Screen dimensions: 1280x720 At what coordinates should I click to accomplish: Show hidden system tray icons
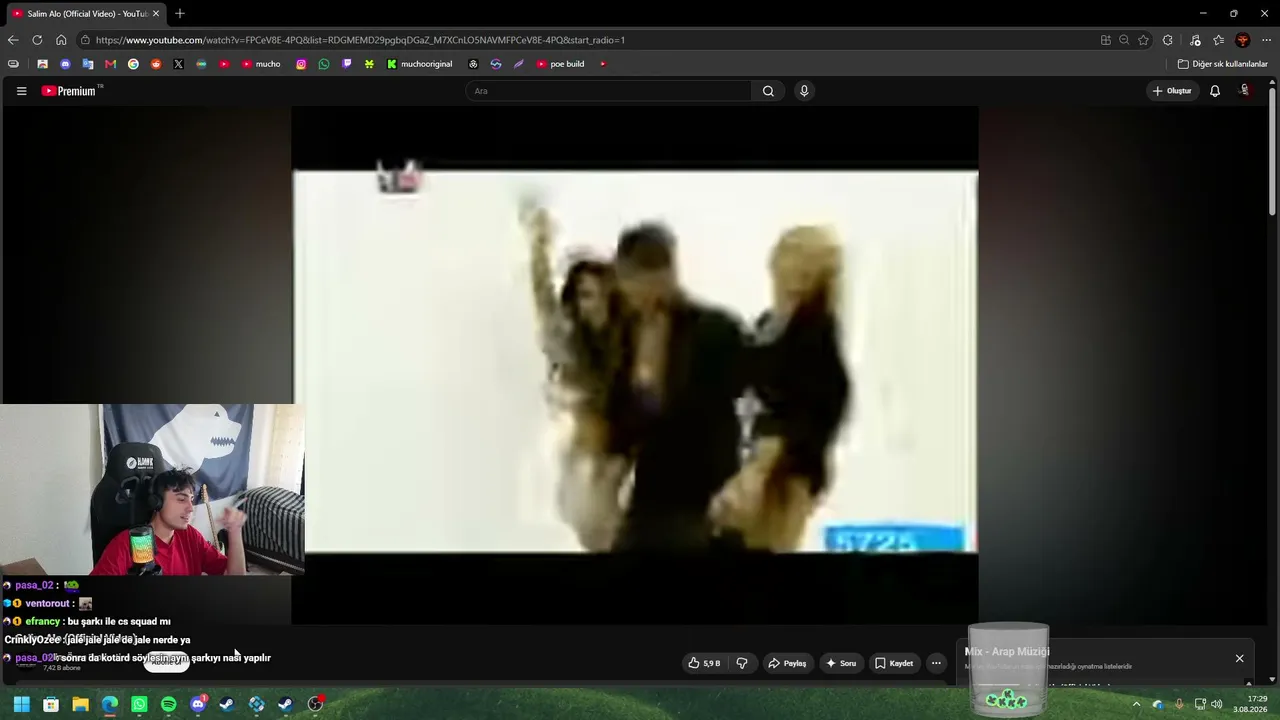tap(1136, 704)
